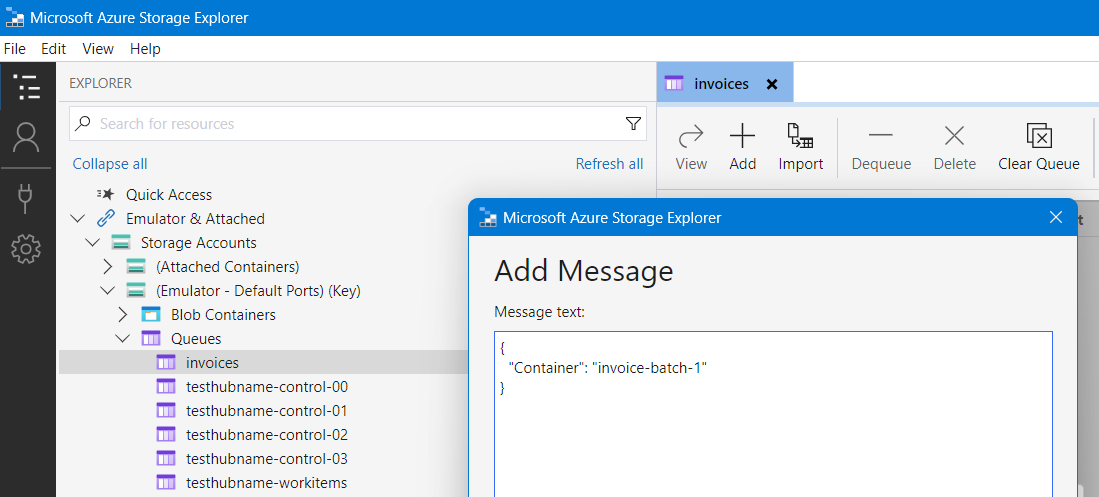This screenshot has width=1099, height=497.
Task: Open the Edit menu
Action: [x=53, y=48]
